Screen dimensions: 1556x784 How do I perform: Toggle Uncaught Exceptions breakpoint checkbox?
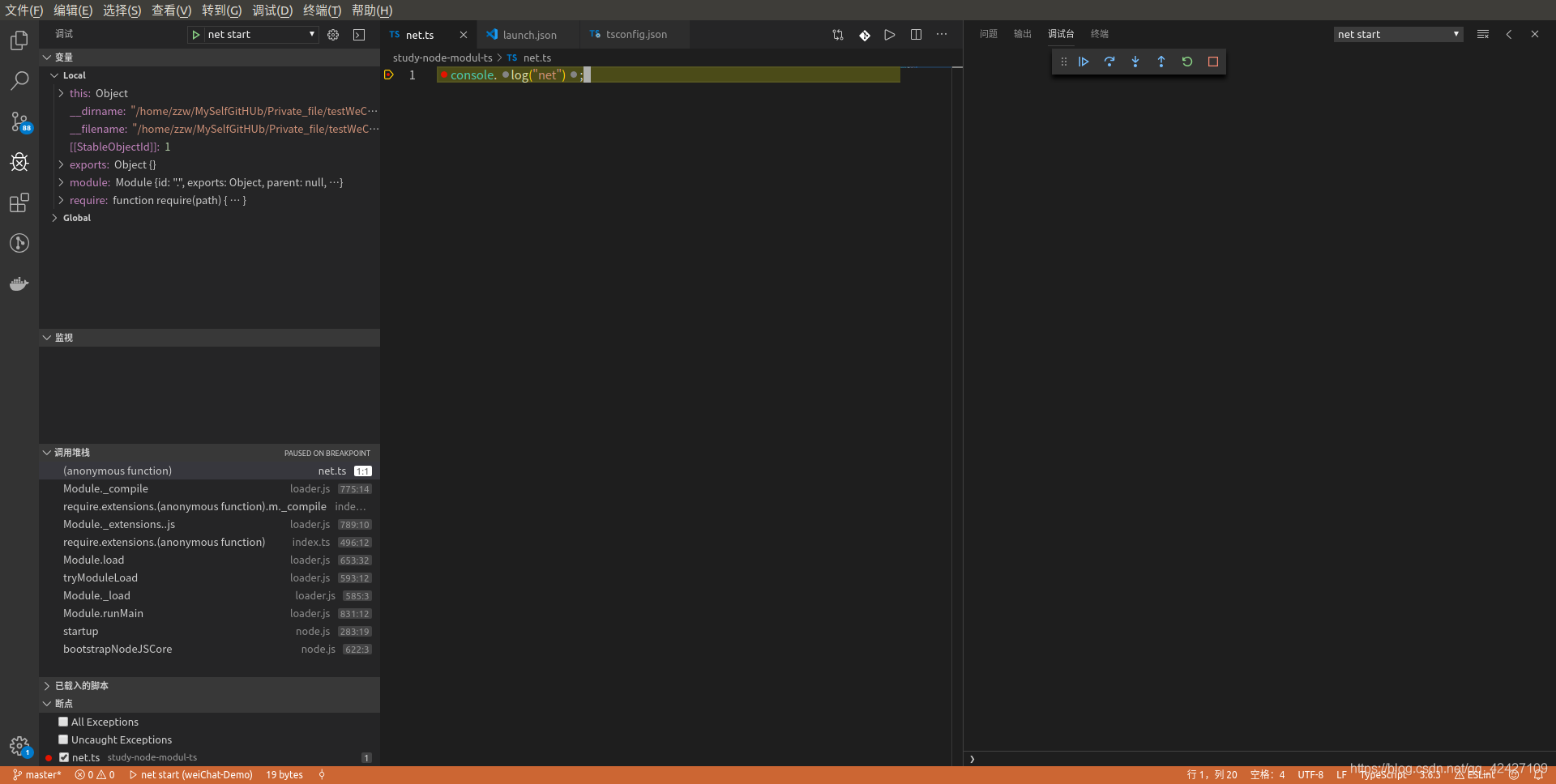[63, 739]
